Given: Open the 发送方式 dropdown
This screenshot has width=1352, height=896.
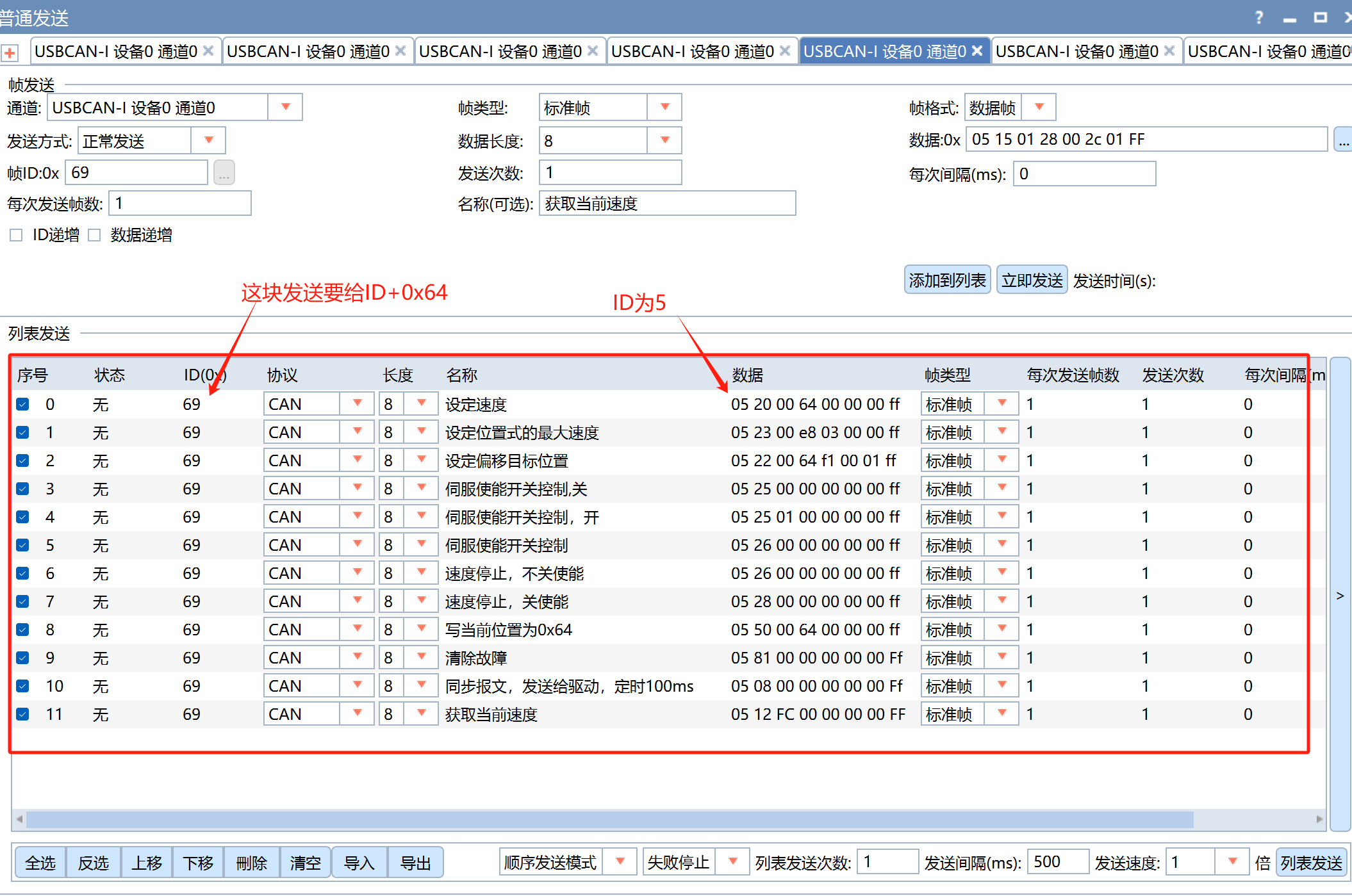Looking at the screenshot, I should tap(209, 140).
